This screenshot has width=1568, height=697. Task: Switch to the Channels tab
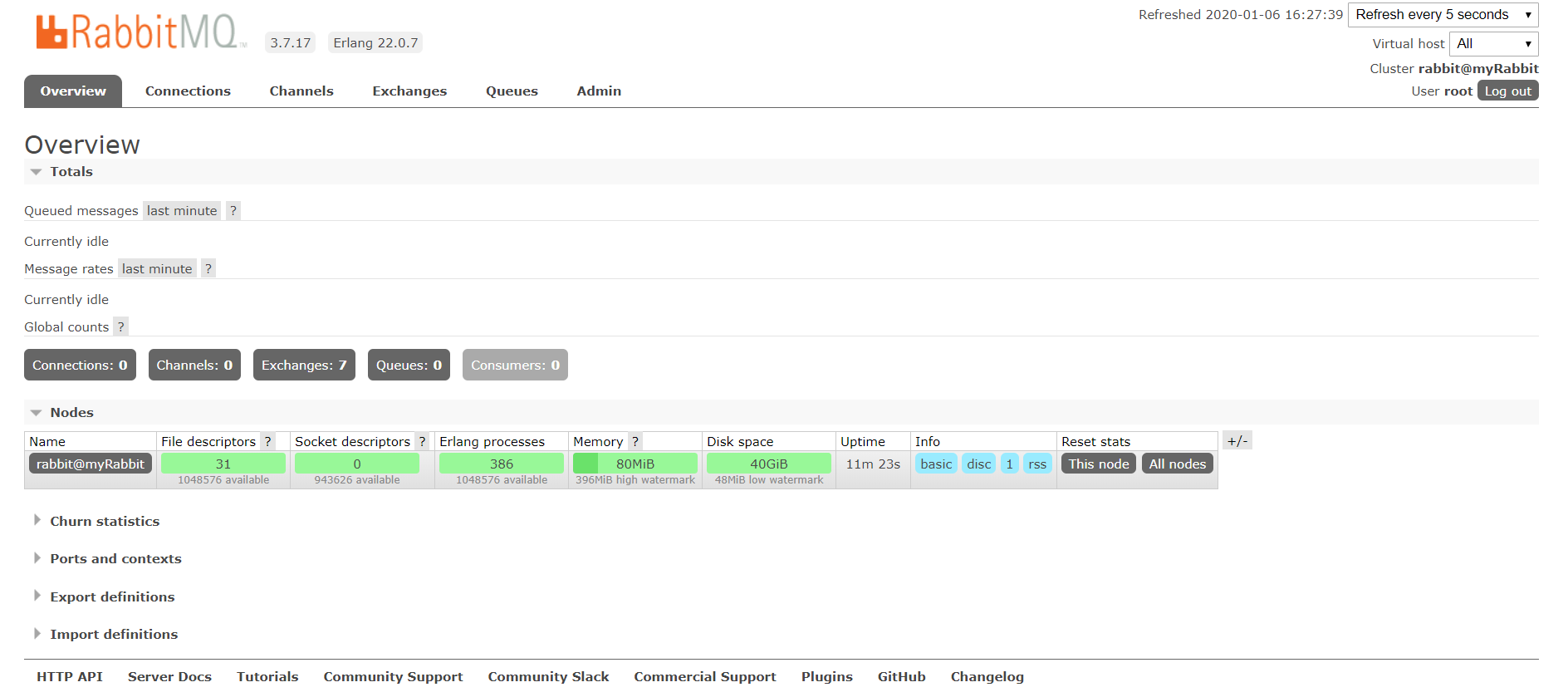click(x=301, y=91)
